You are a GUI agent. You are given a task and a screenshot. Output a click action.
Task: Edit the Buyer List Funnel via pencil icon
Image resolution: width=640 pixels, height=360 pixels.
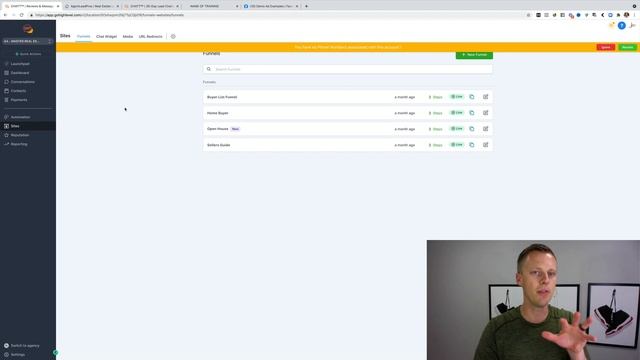[485, 97]
